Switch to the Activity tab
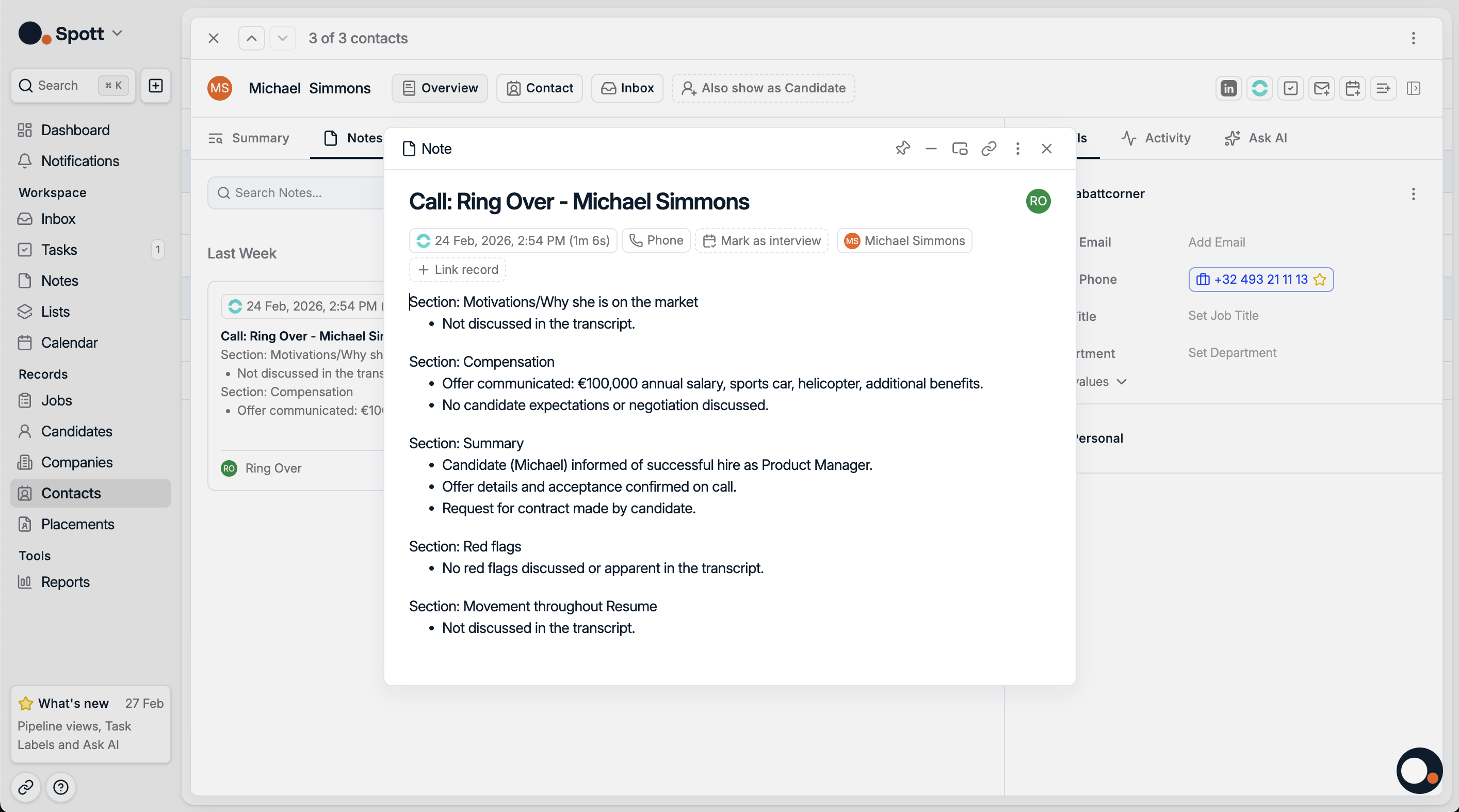Screen dimensions: 1459x812 (x=1156, y=138)
